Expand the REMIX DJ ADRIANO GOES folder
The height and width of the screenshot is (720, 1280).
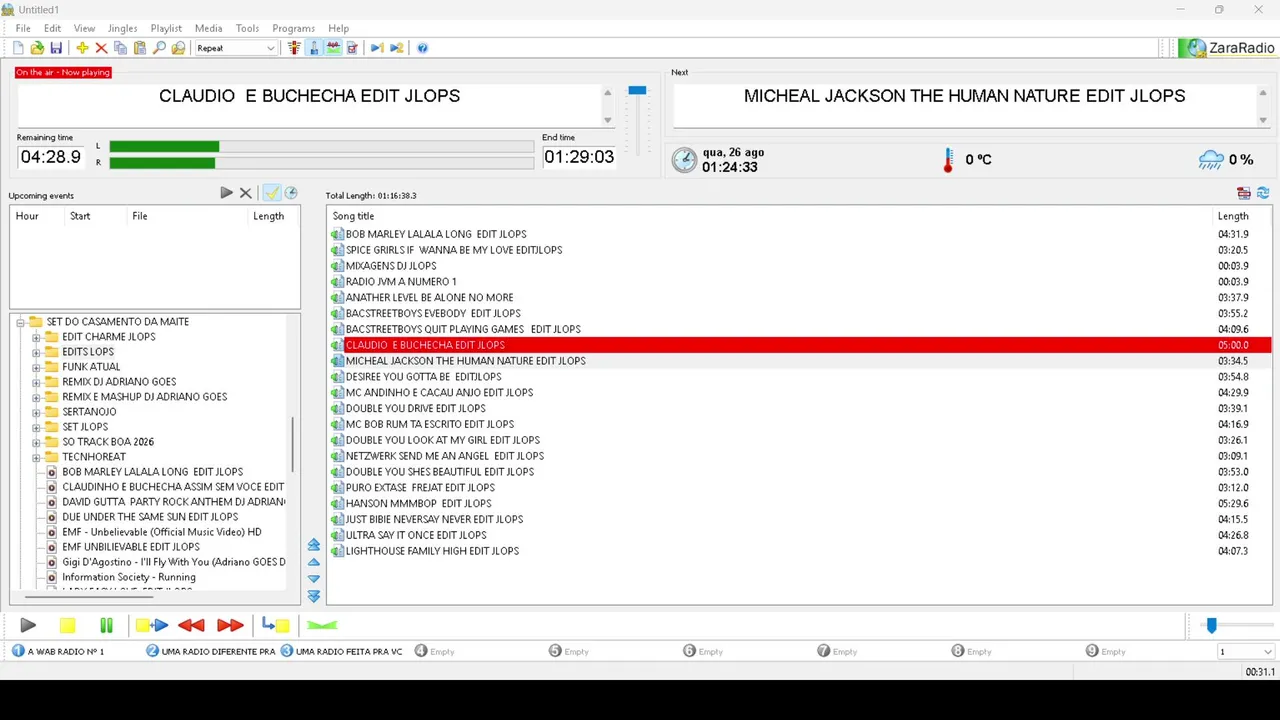(36, 382)
